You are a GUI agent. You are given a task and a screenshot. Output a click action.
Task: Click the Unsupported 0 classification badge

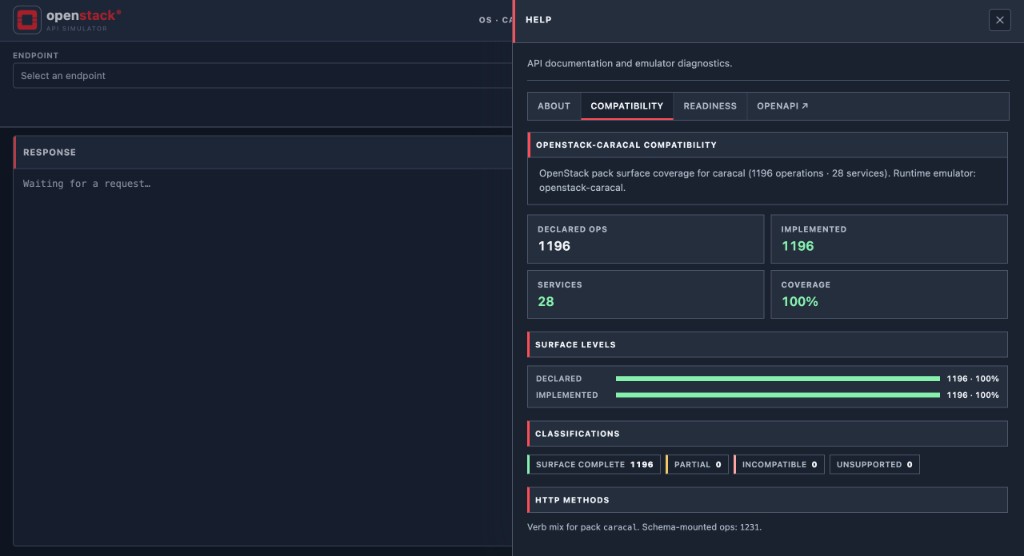874,465
